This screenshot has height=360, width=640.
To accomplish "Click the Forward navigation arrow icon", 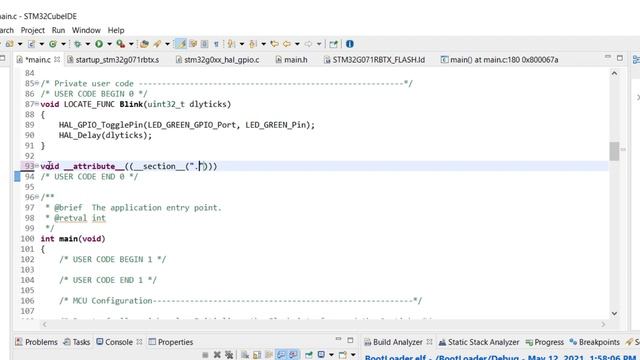I will coord(309,44).
